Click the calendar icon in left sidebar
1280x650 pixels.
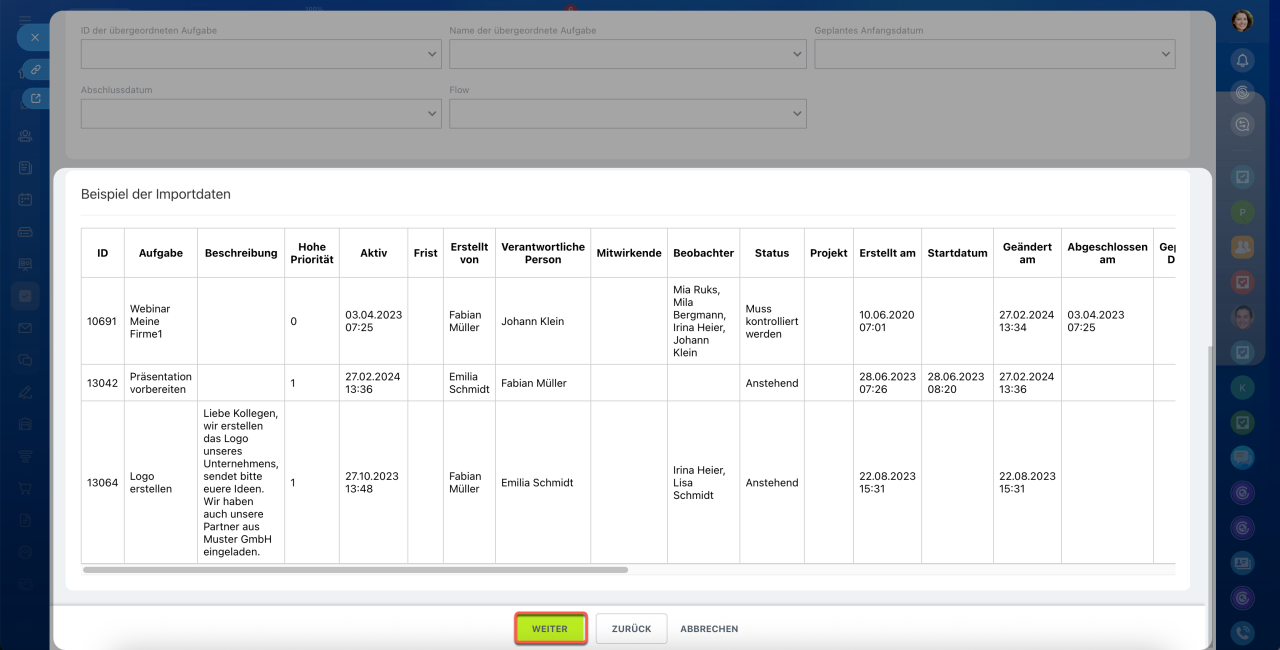(25, 199)
